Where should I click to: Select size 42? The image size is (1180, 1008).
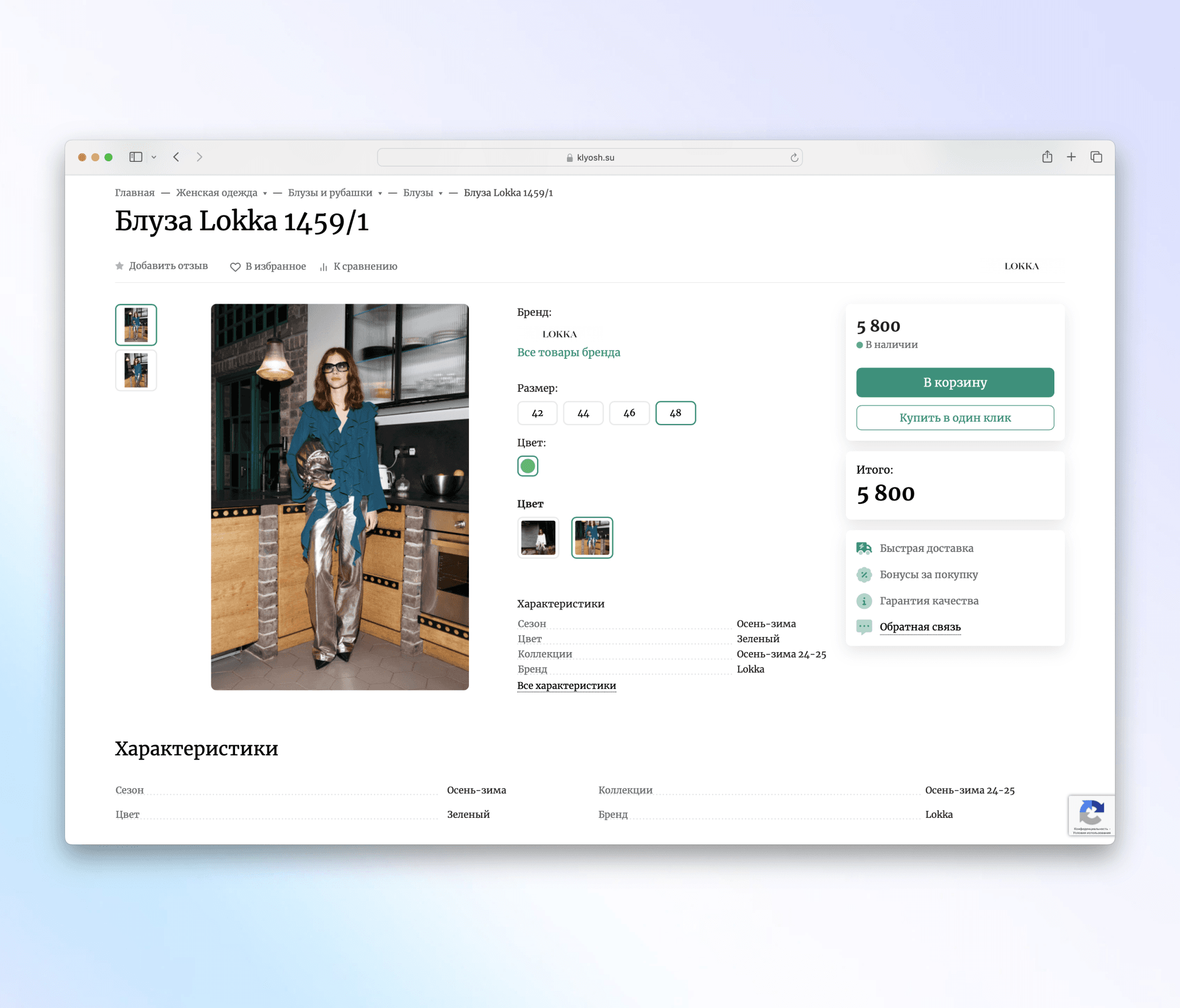[537, 413]
